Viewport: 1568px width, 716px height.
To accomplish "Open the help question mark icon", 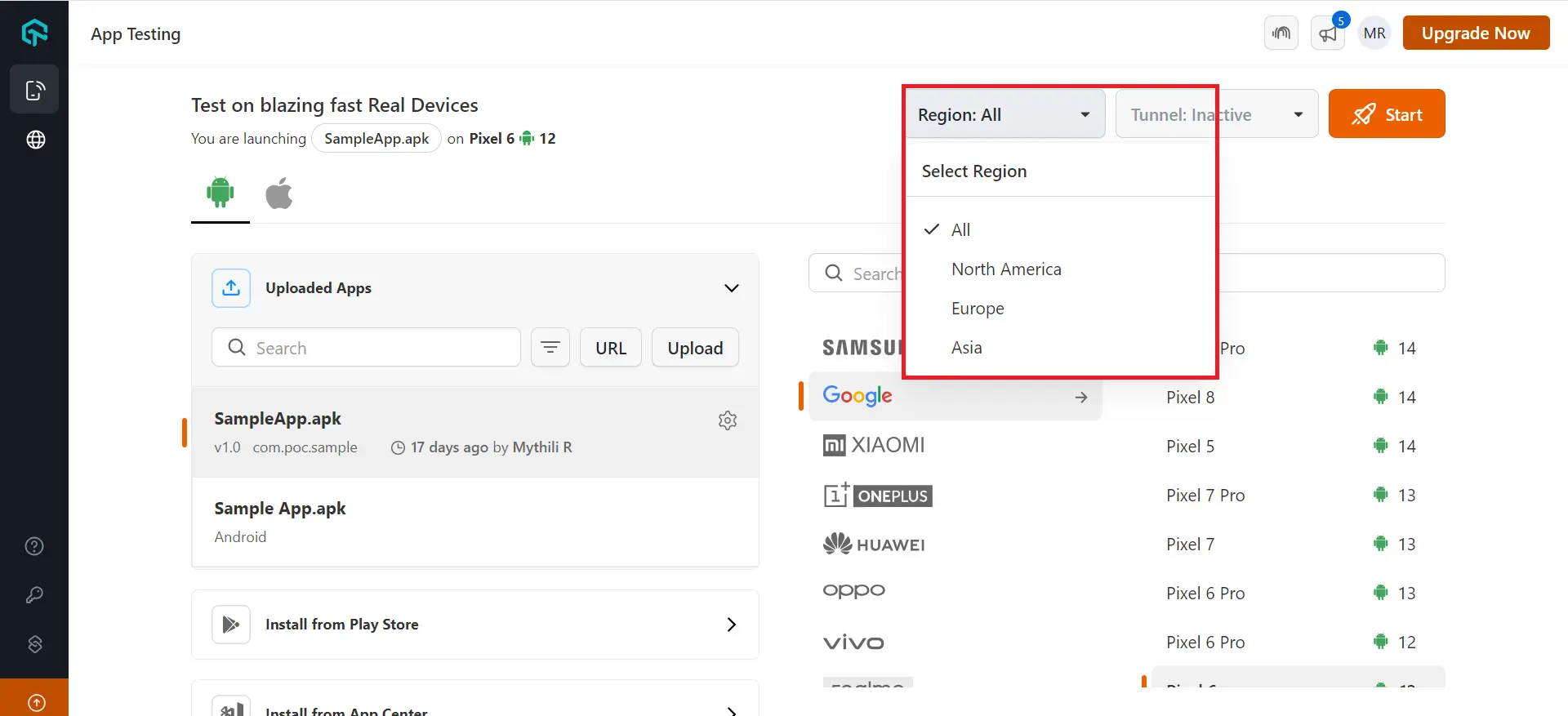I will pos(34,546).
